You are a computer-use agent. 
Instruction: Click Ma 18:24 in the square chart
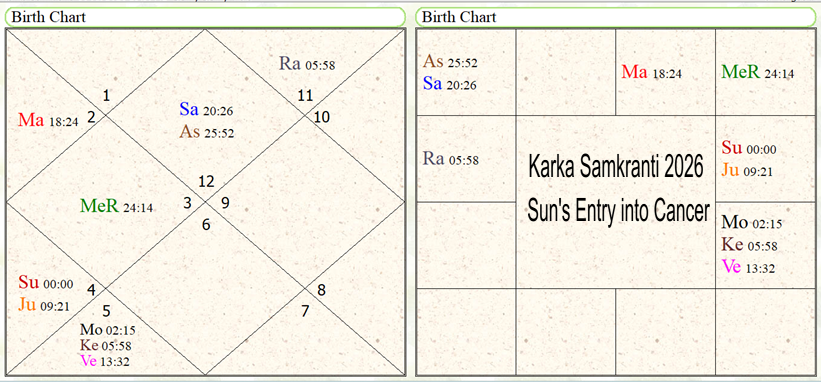[652, 72]
